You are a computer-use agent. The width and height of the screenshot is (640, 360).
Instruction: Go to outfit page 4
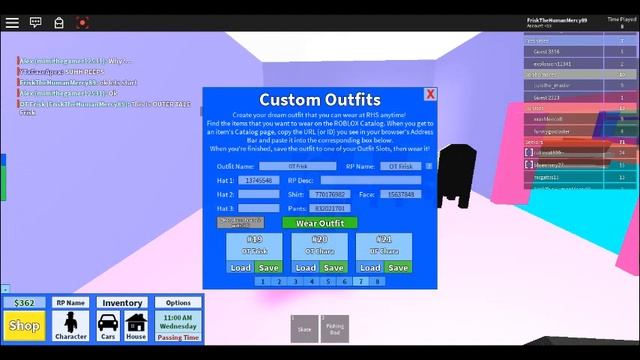pyautogui.click(x=312, y=281)
